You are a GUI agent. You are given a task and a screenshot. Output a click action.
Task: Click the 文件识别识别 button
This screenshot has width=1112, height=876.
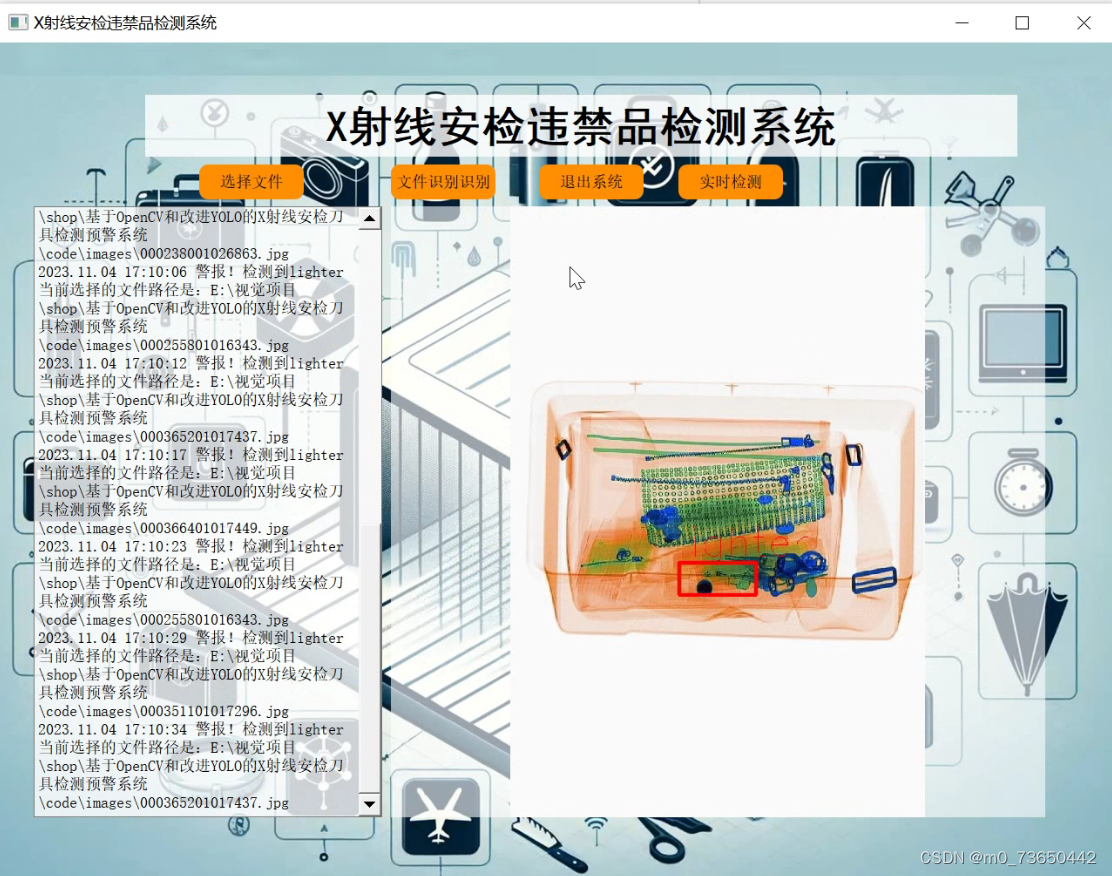[x=442, y=181]
